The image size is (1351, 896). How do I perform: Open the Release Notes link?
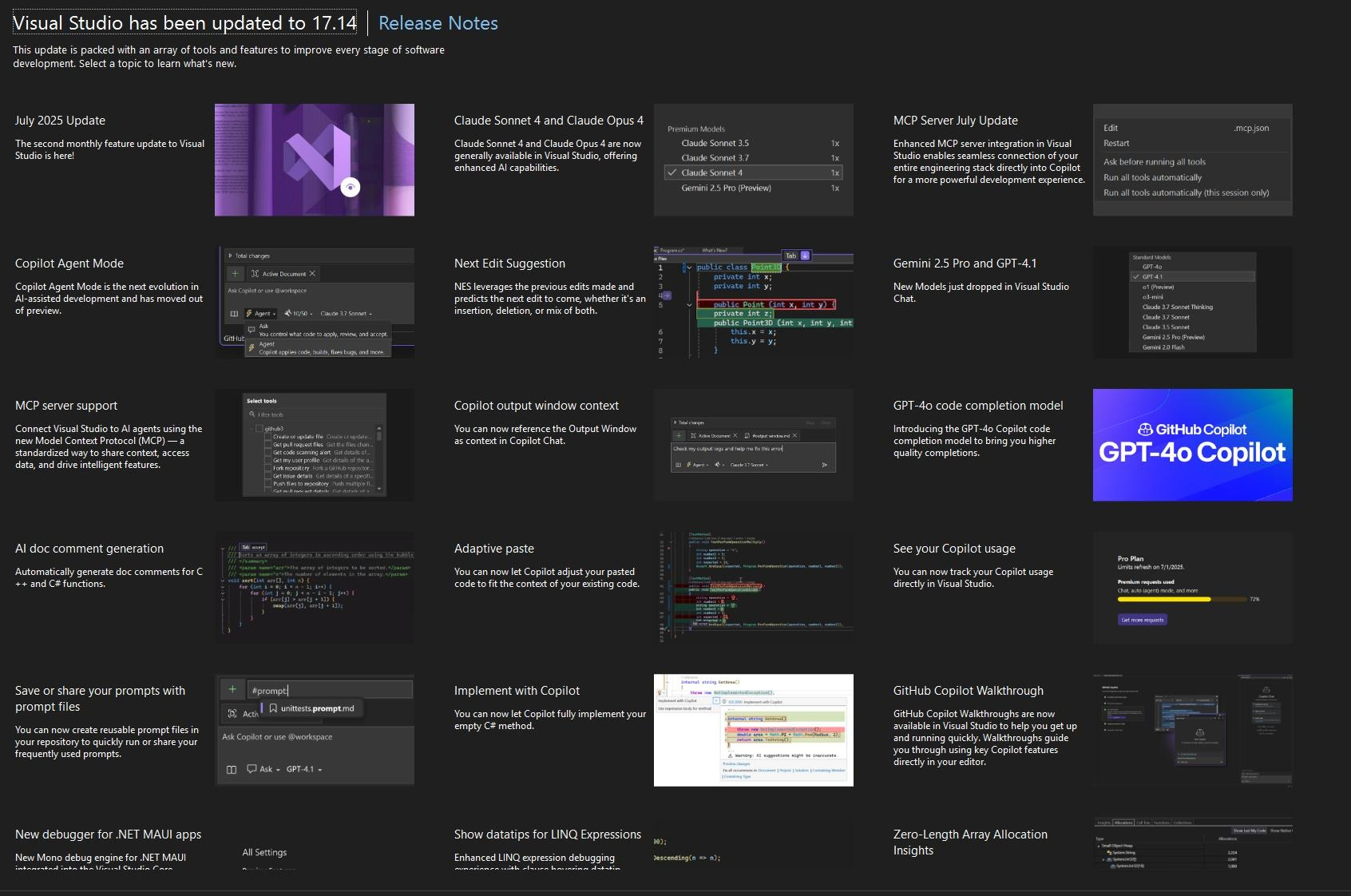pyautogui.click(x=438, y=23)
